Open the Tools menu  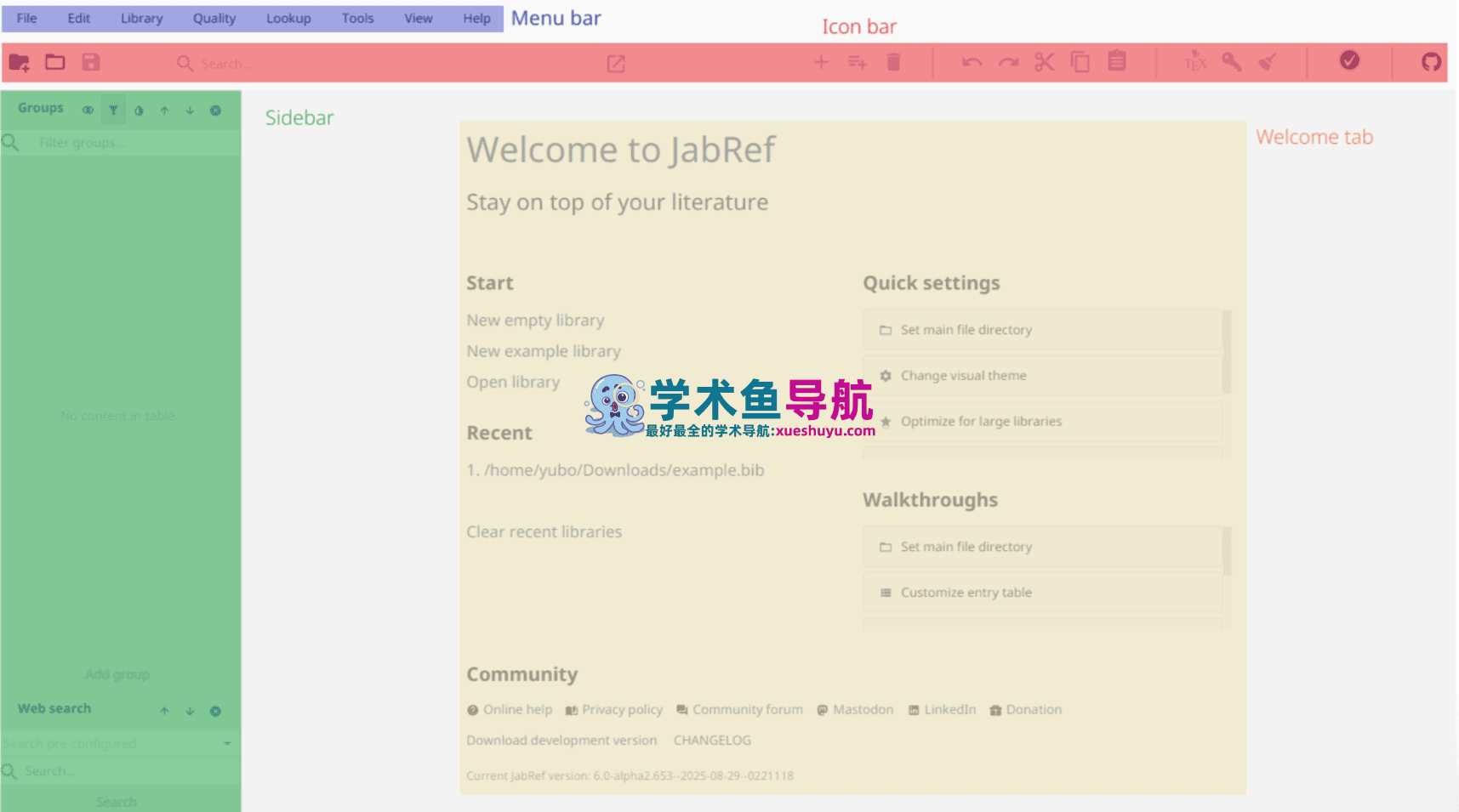(x=357, y=18)
